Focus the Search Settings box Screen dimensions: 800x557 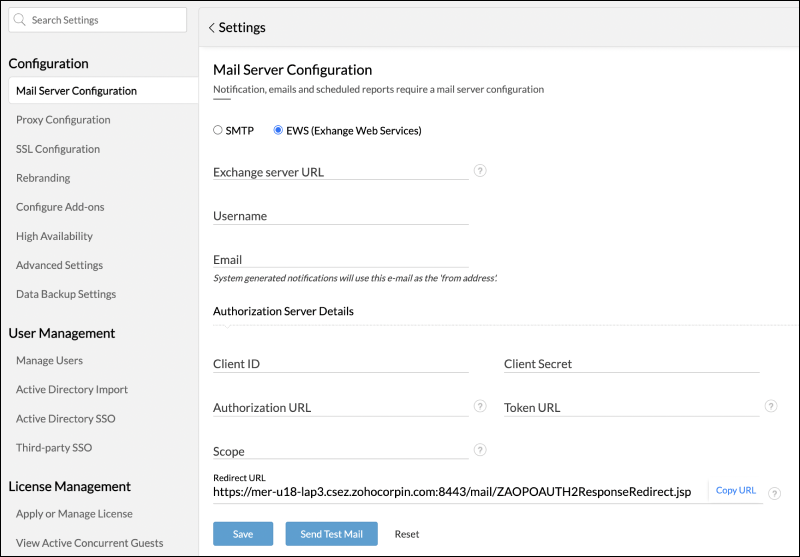[x=100, y=20]
